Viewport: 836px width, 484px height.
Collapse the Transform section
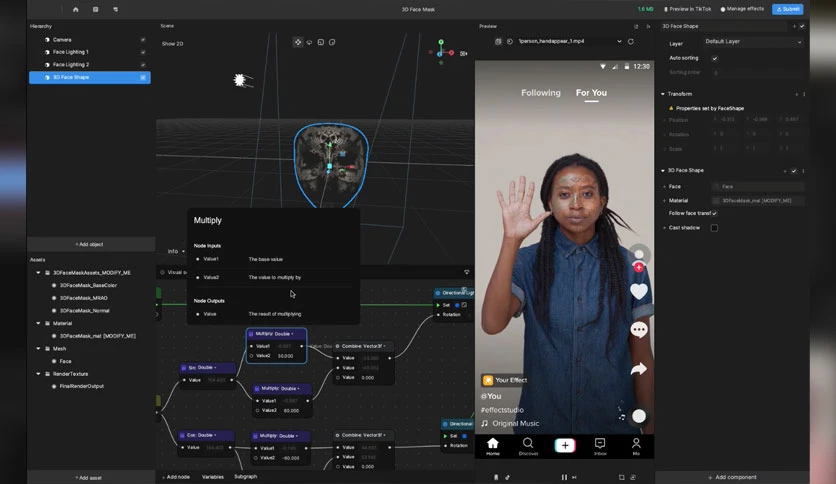tap(663, 94)
